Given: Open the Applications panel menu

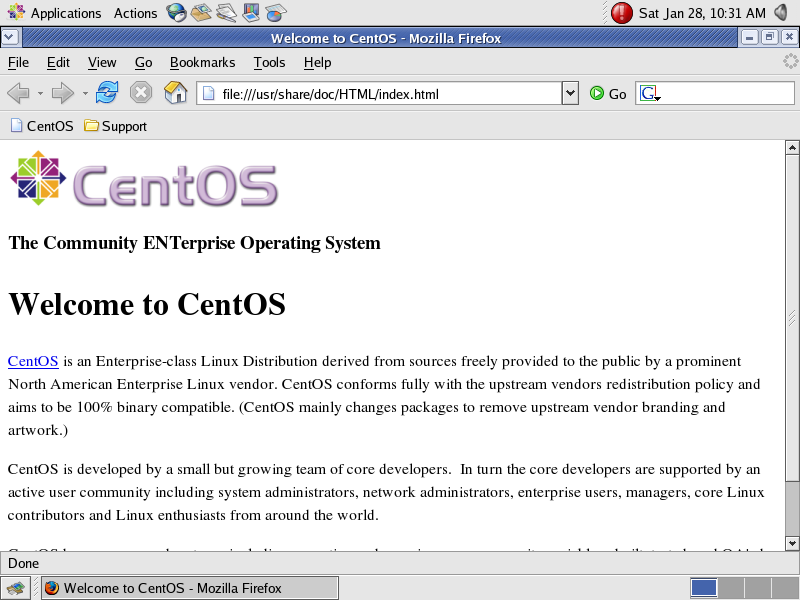Looking at the screenshot, I should click(55, 13).
